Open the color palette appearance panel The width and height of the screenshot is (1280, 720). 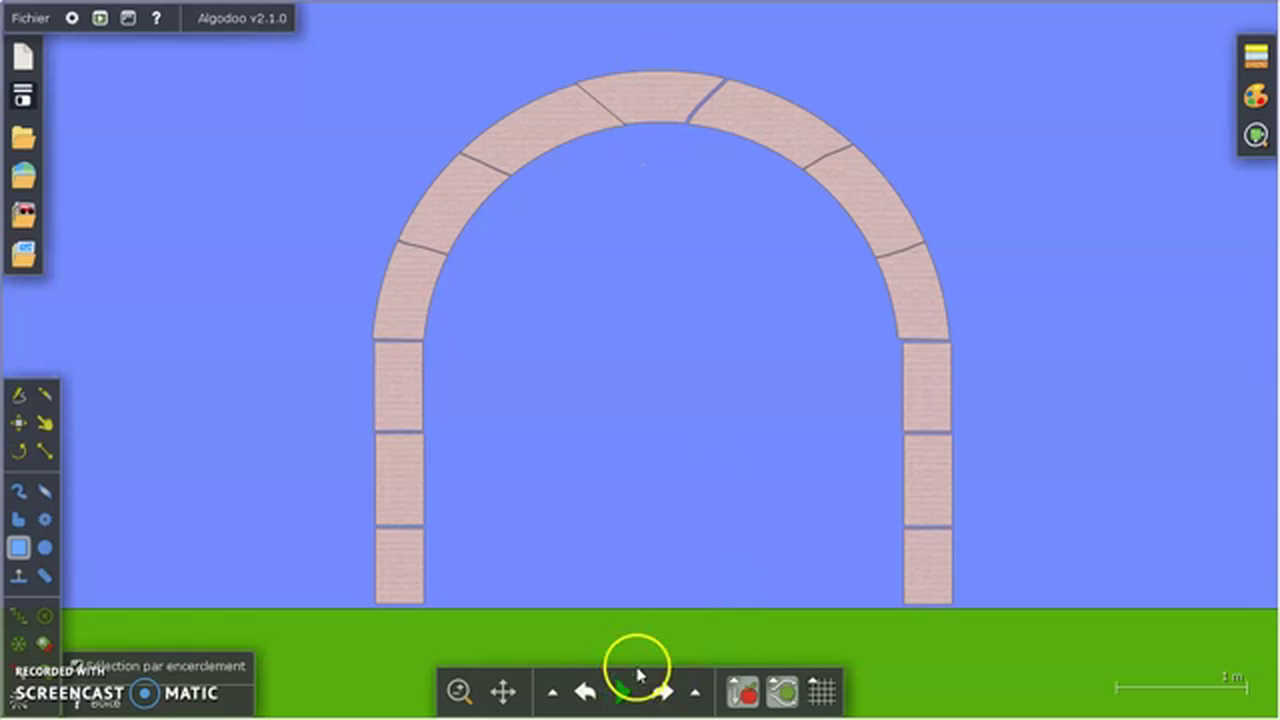1256,96
